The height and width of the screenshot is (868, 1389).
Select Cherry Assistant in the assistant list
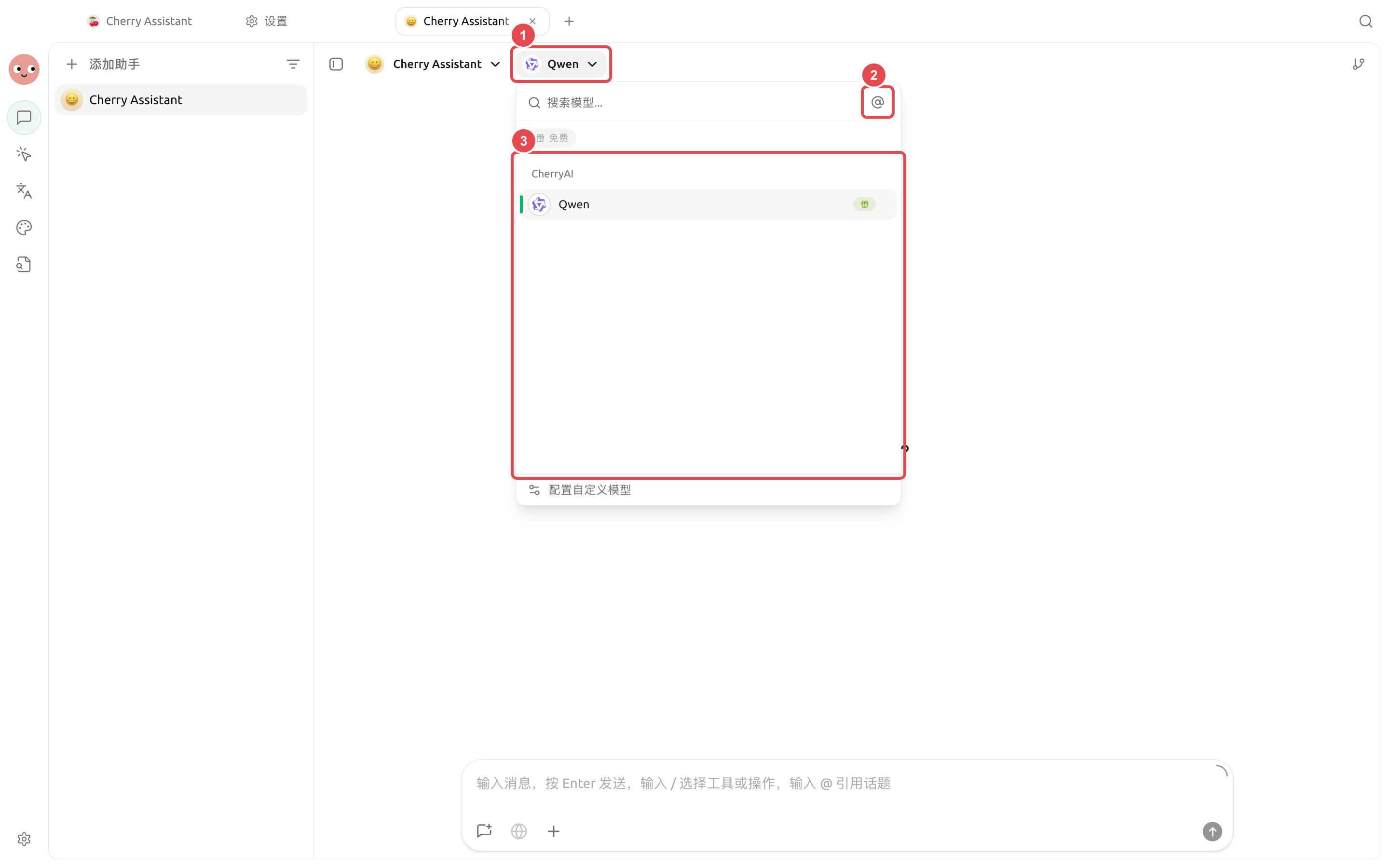181,100
